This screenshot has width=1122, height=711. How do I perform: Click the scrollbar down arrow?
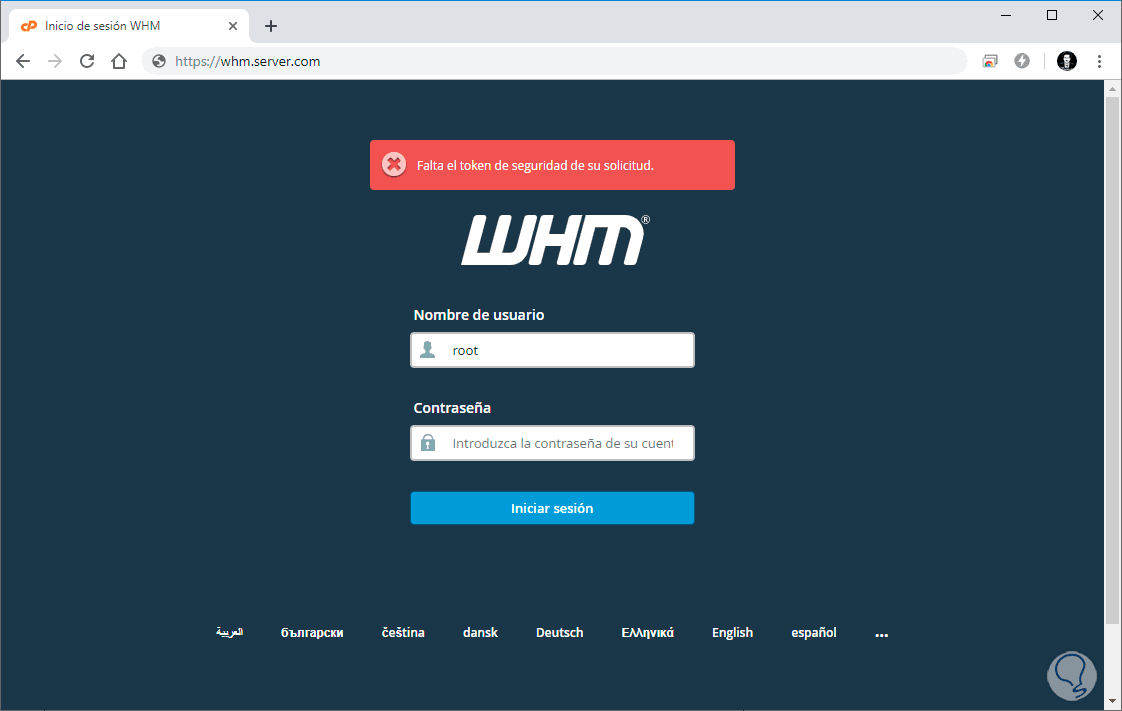[x=1112, y=702]
